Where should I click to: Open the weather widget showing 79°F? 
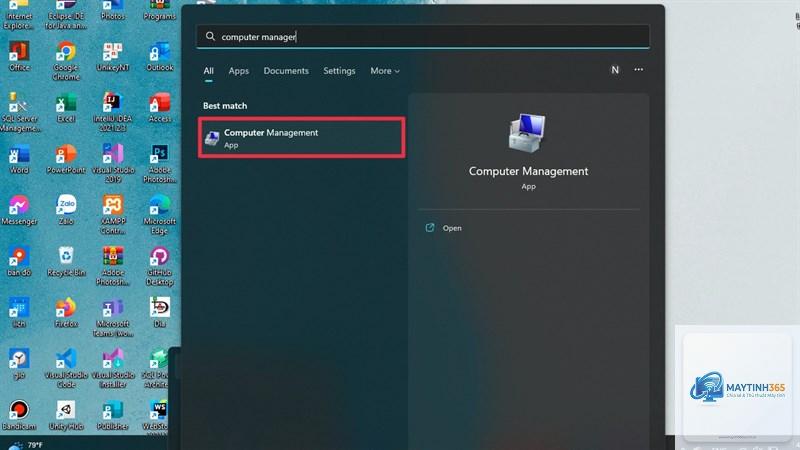click(x=26, y=445)
